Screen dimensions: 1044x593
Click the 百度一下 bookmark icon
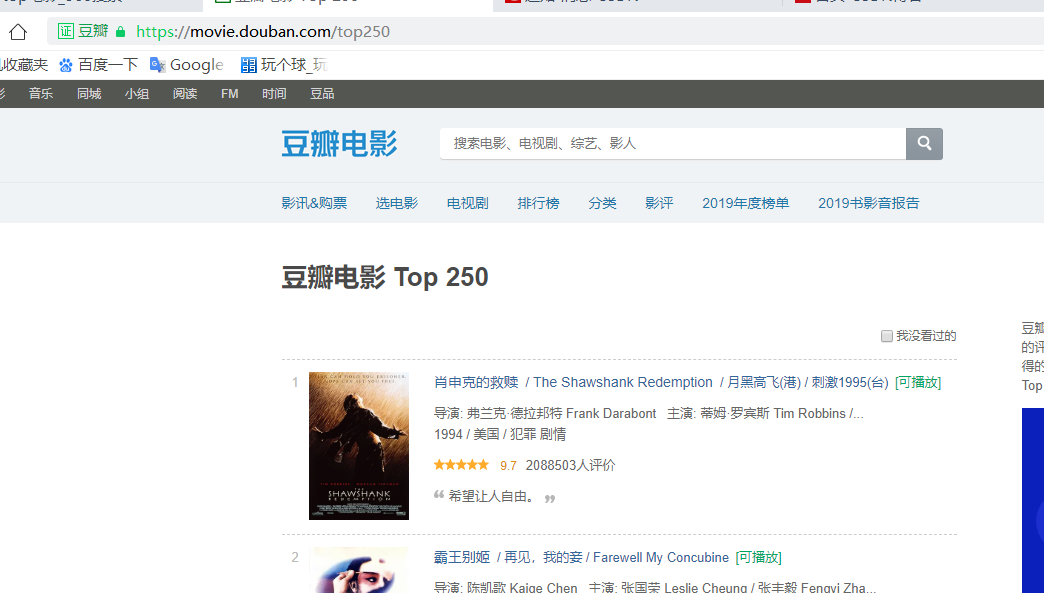point(66,64)
